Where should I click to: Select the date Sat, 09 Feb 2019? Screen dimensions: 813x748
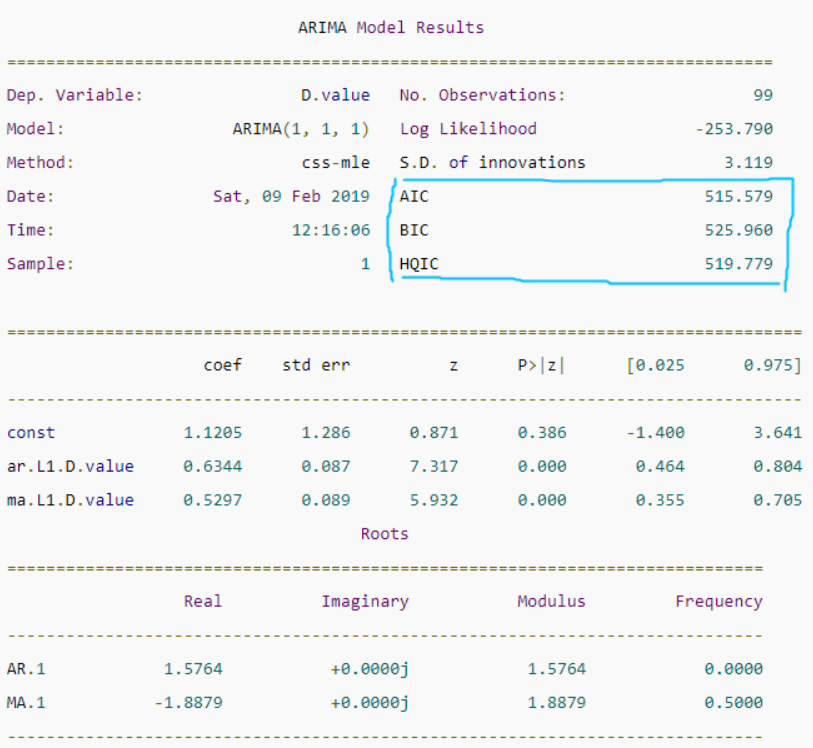[x=291, y=197]
